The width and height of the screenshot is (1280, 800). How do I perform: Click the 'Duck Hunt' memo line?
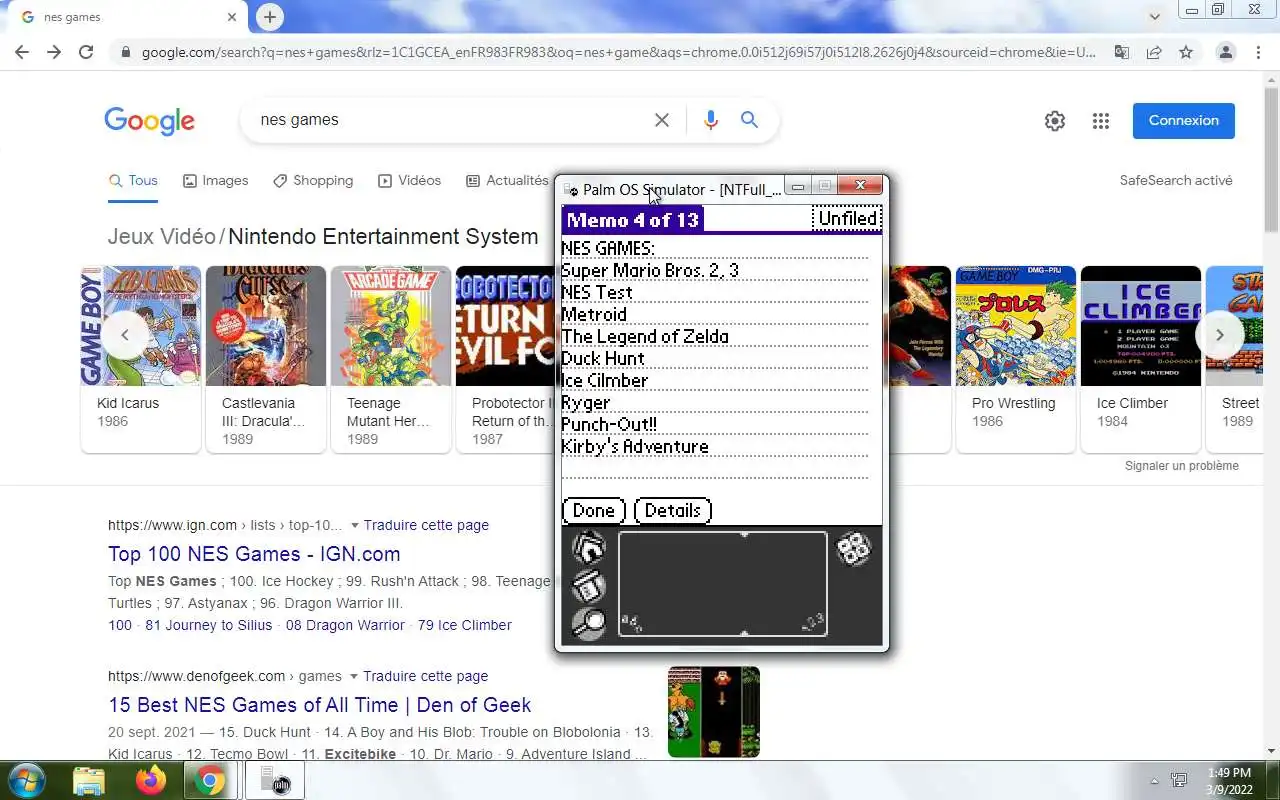click(x=603, y=358)
